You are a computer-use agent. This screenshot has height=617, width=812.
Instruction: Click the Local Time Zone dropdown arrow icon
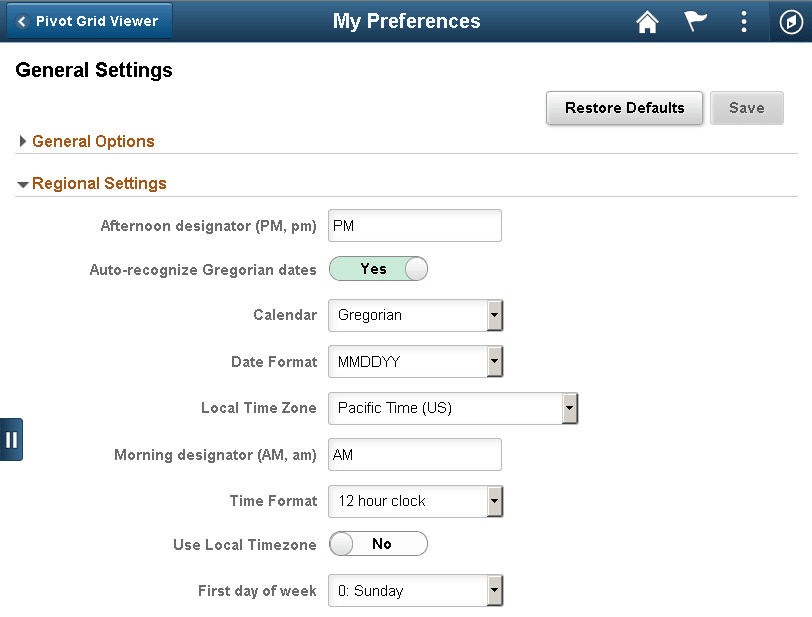coord(569,408)
